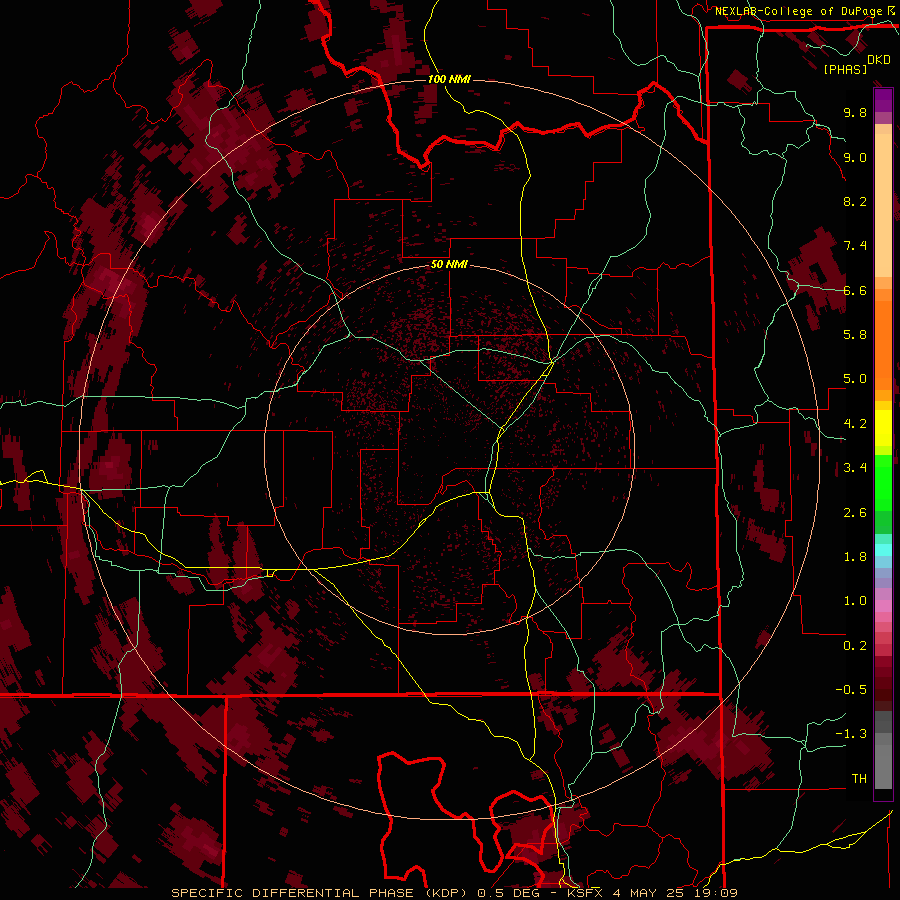Click the '50 NMI' range ring label
This screenshot has height=900, width=900.
point(449,265)
